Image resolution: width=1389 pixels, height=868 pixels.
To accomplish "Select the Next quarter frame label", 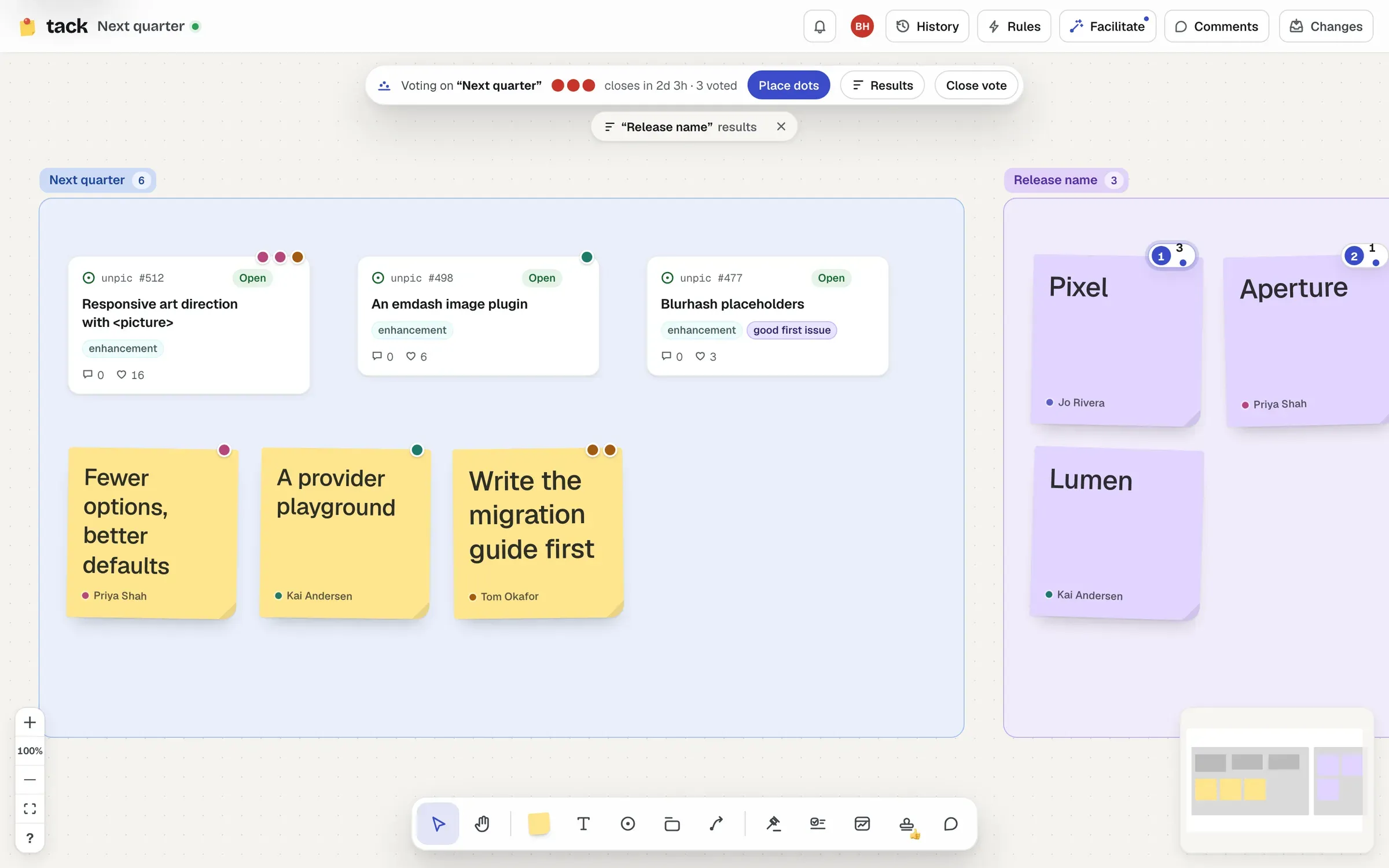I will [x=97, y=180].
